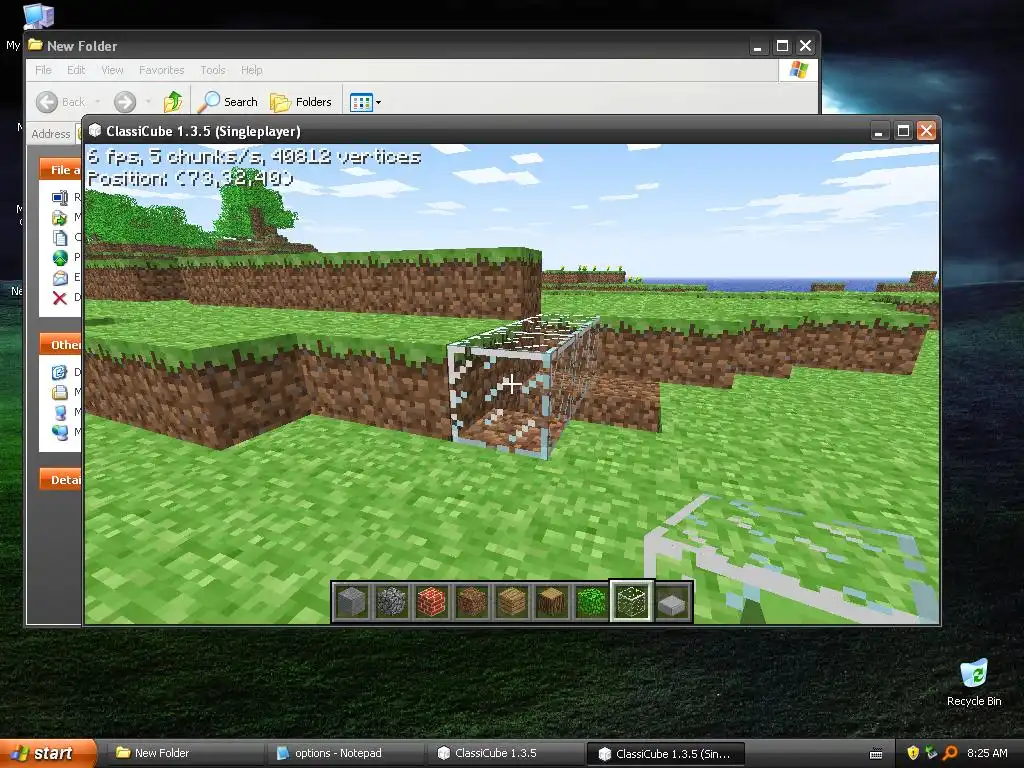This screenshot has width=1024, height=768.
Task: Open the Forward history dropdown arrow
Action: coord(148,102)
